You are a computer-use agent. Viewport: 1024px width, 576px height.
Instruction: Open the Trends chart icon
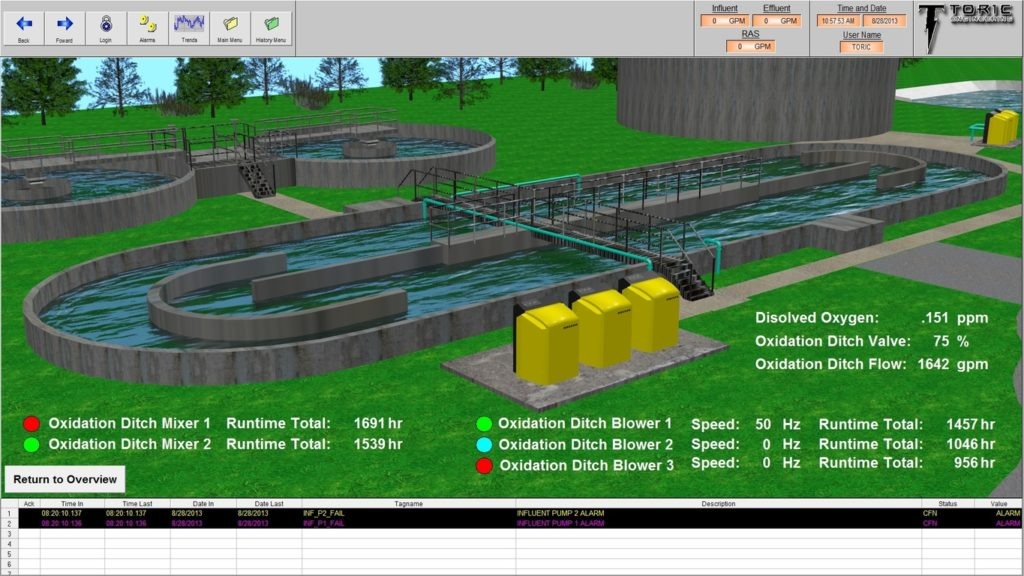coord(189,27)
